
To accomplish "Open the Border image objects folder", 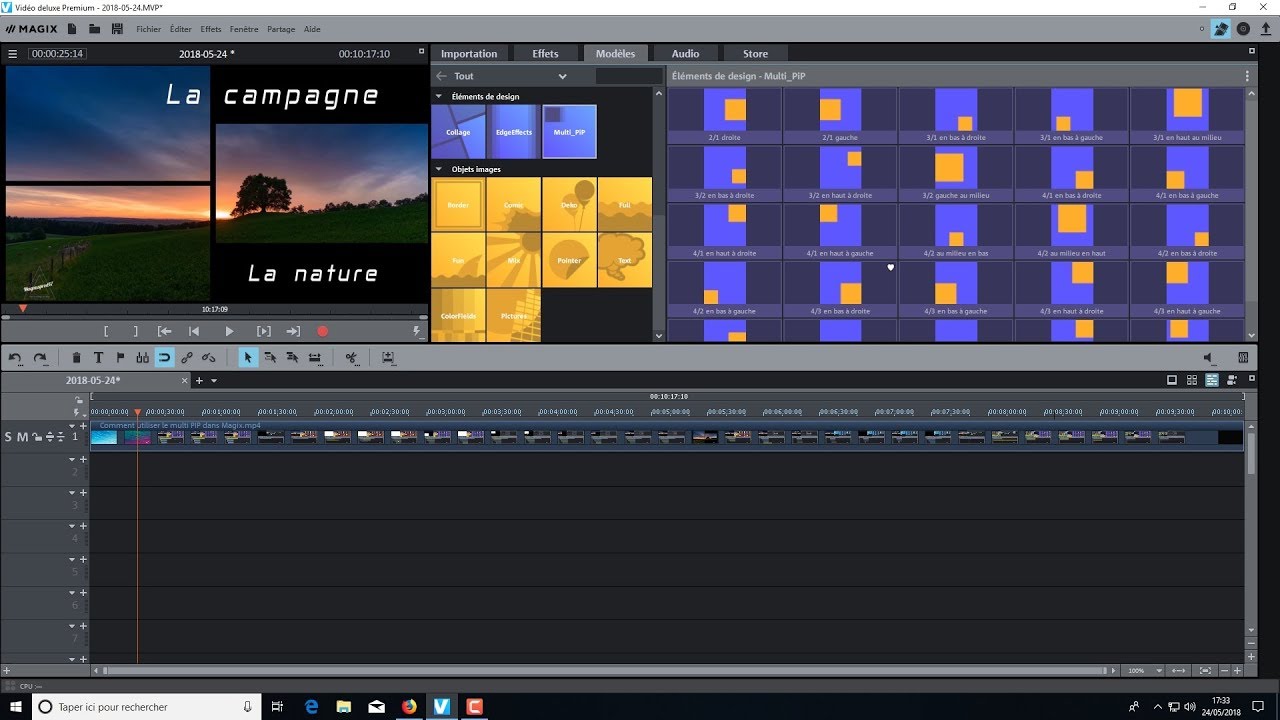I will [458, 205].
